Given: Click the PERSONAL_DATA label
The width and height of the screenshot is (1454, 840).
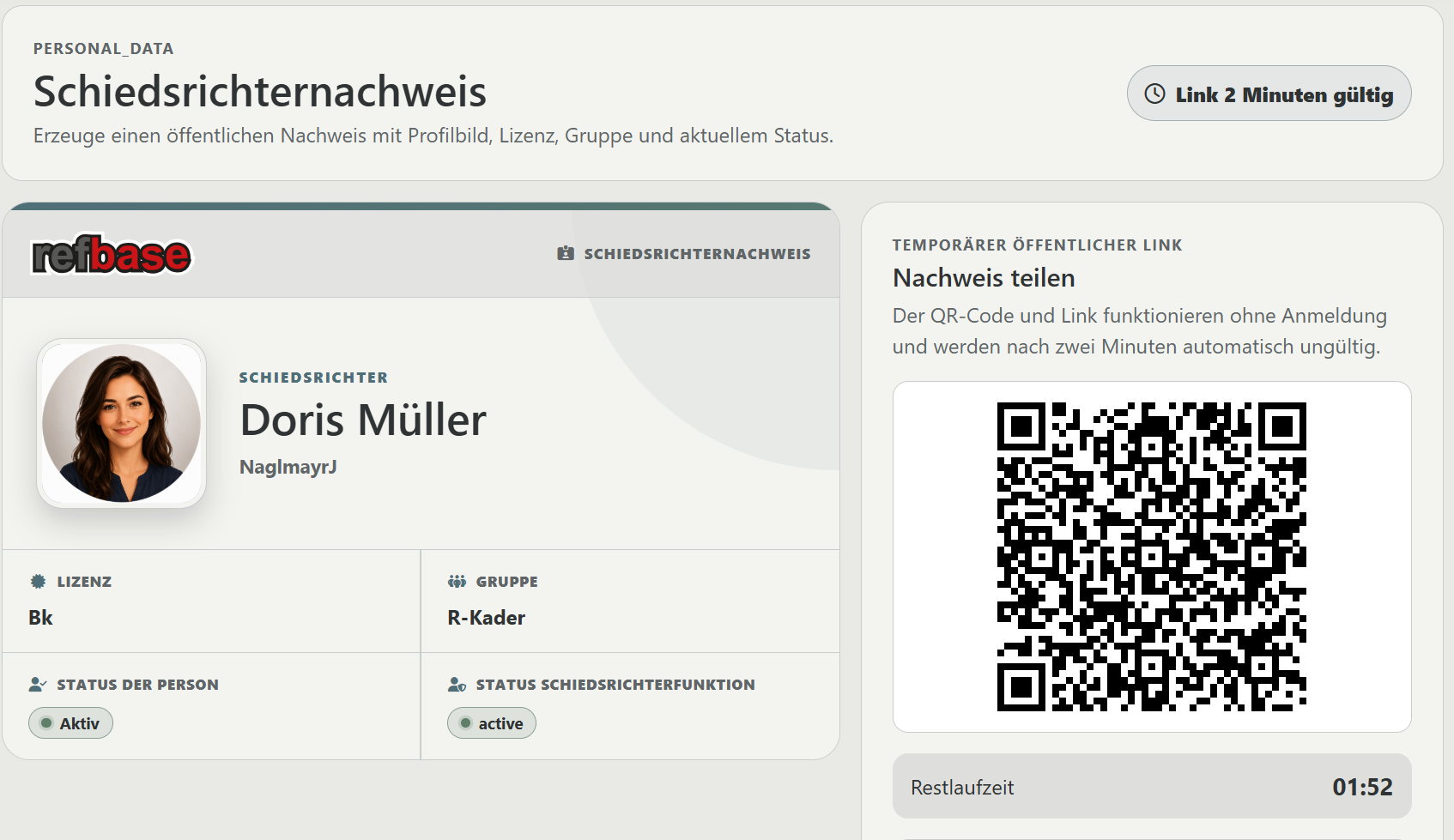Looking at the screenshot, I should [103, 48].
